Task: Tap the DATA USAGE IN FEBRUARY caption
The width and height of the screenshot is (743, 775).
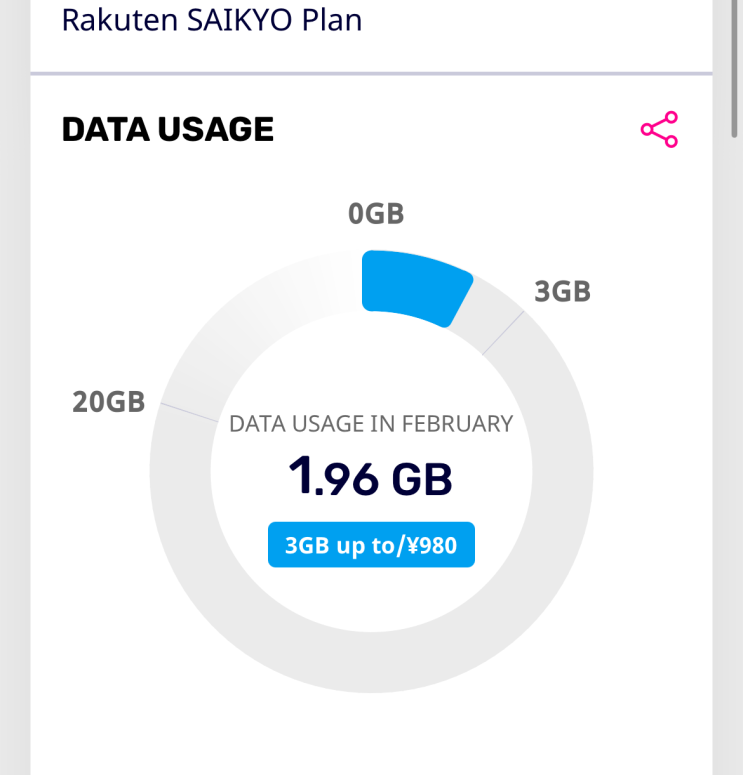Action: point(371,424)
